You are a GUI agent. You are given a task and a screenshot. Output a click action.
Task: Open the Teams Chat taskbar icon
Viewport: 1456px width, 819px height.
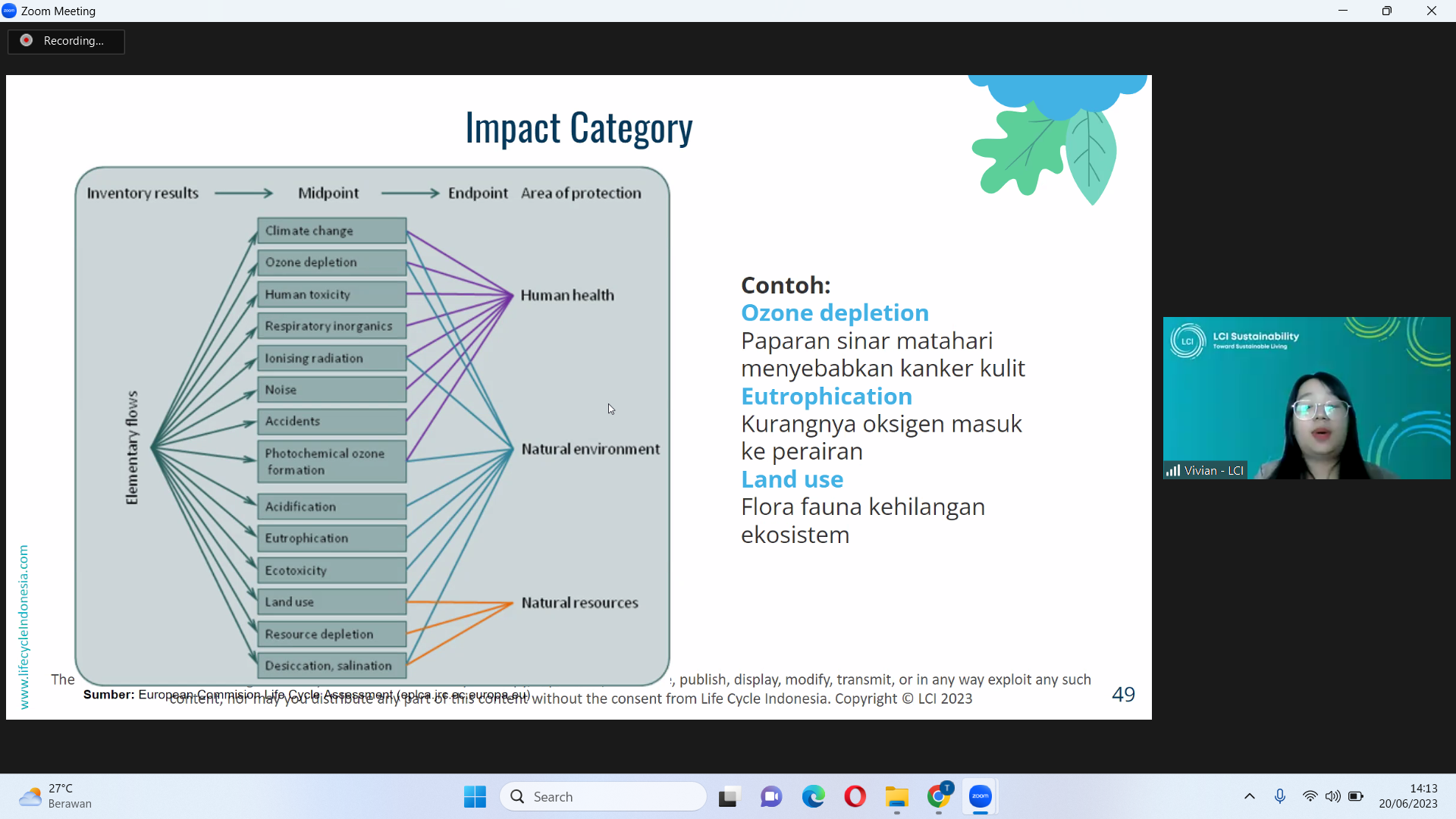(771, 797)
